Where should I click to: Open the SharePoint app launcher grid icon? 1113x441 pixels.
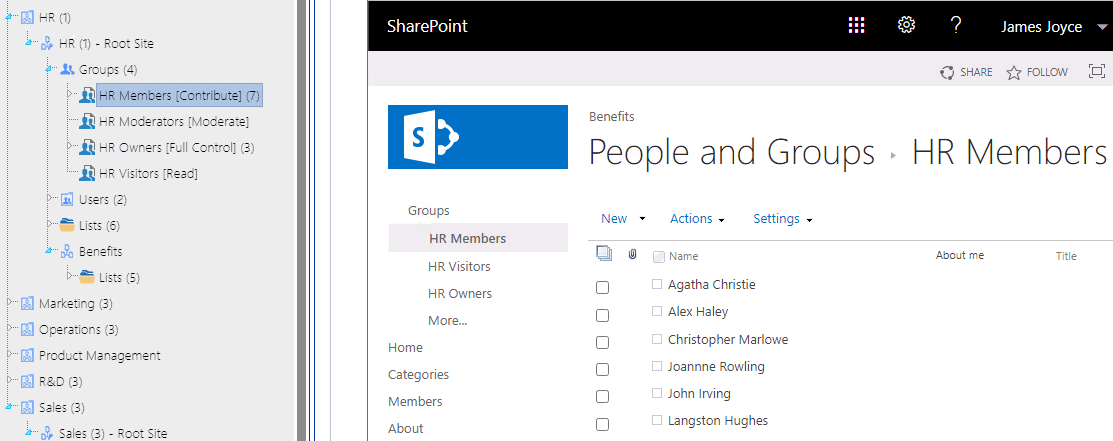pyautogui.click(x=856, y=26)
